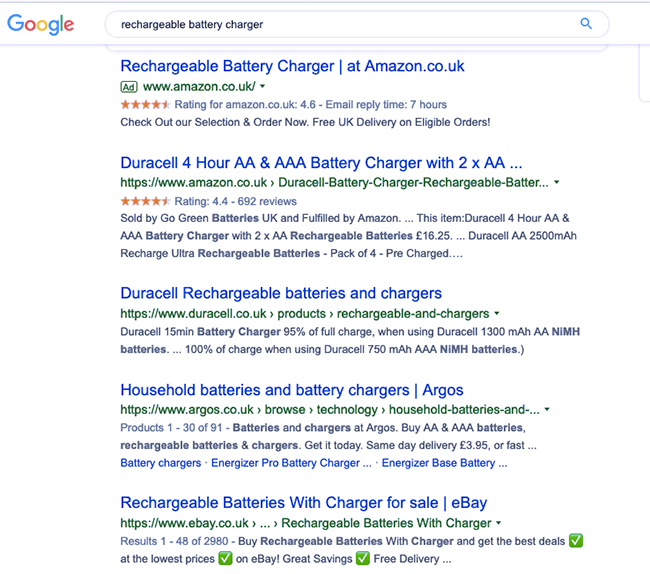Click the star rating icons for amazon.co.uk 4.6
This screenshot has height=574, width=650.
[x=146, y=104]
